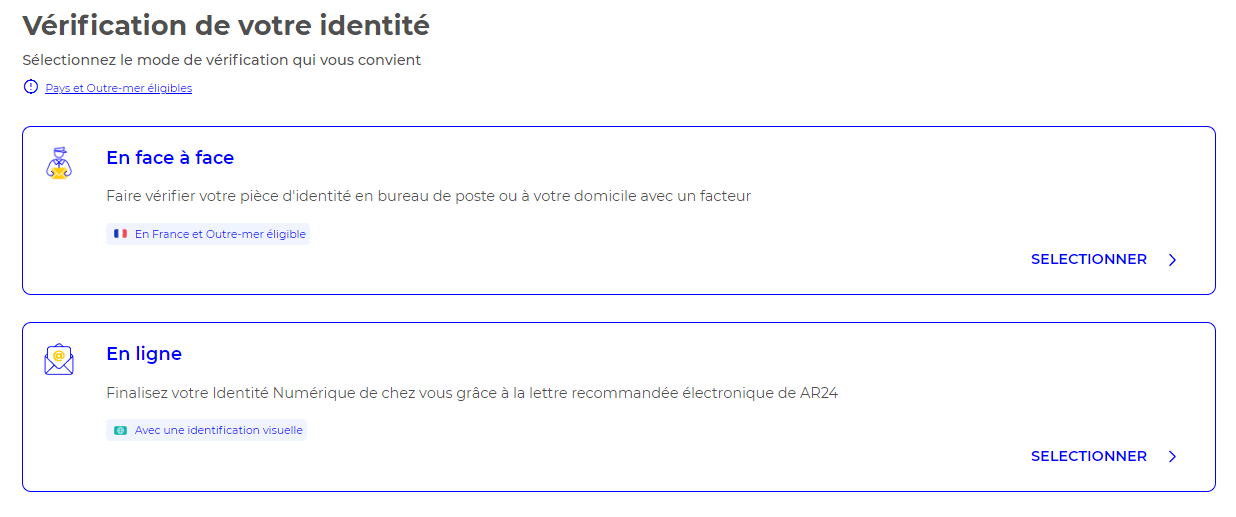Viewport: 1236px width, 517px height.
Task: Click the Avec une identification visuelle badge
Action: [x=206, y=430]
